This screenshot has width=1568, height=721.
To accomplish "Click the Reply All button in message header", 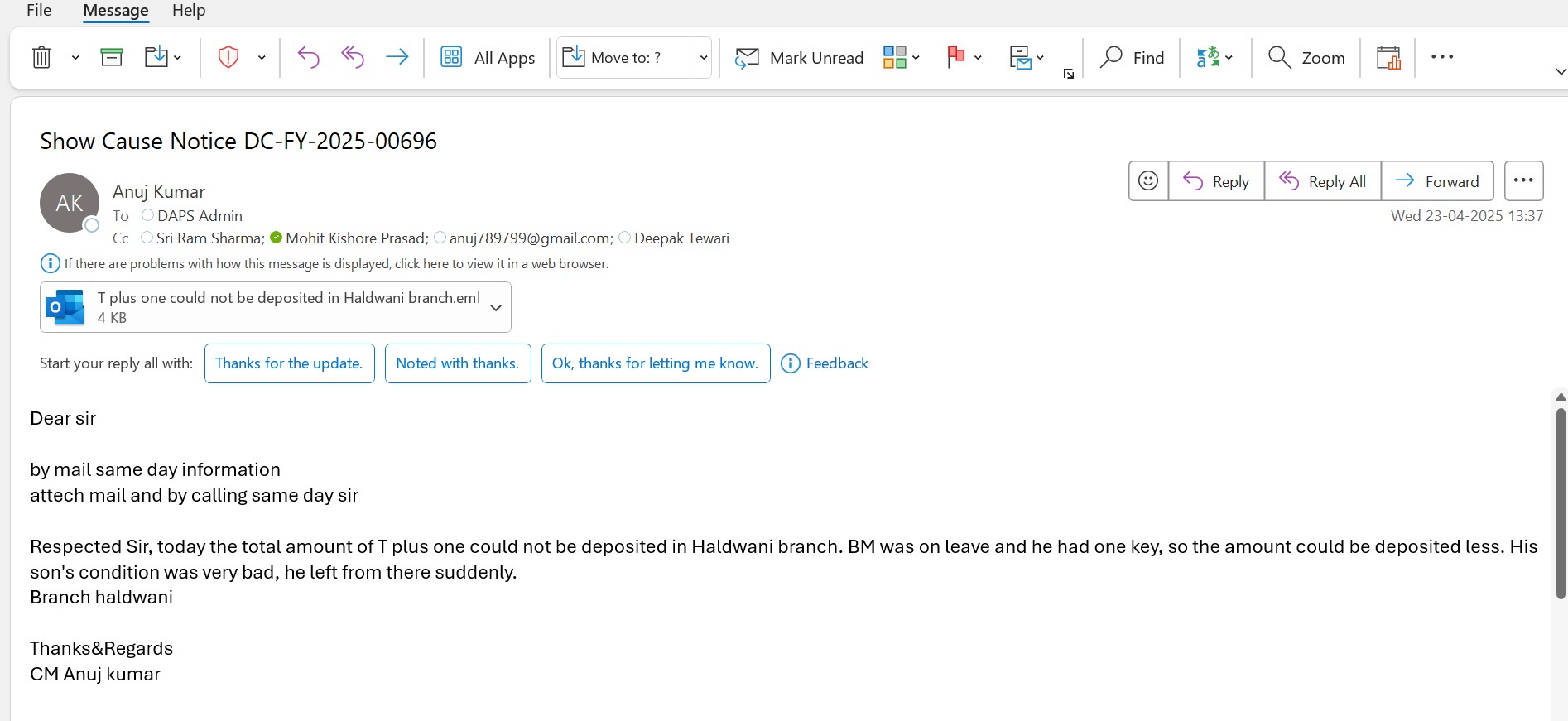I will point(1322,181).
